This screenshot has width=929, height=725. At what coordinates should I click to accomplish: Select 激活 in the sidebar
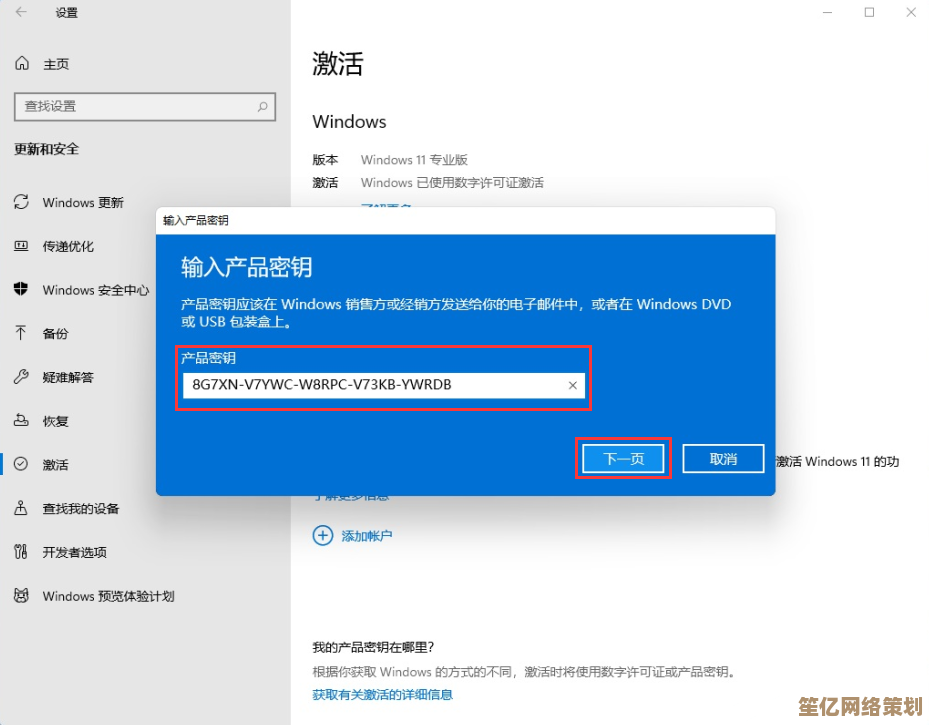click(x=55, y=465)
